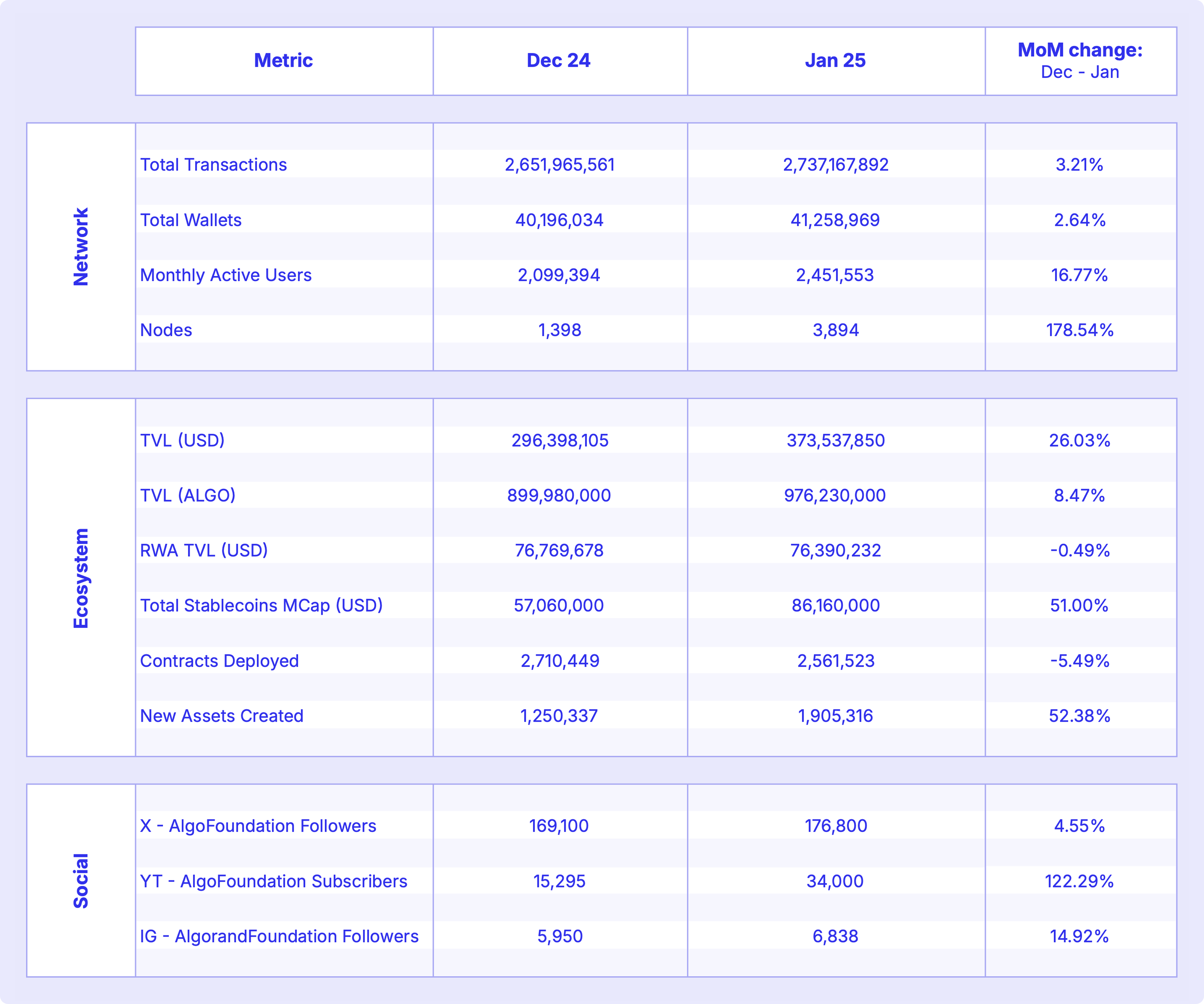Screen dimensions: 1204x1004
Task: Click the -5.49% change cell
Action: pos(1080,660)
